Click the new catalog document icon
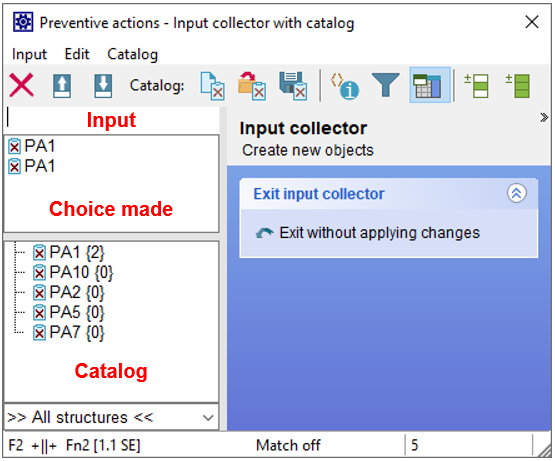This screenshot has width=555, height=461. coord(212,86)
